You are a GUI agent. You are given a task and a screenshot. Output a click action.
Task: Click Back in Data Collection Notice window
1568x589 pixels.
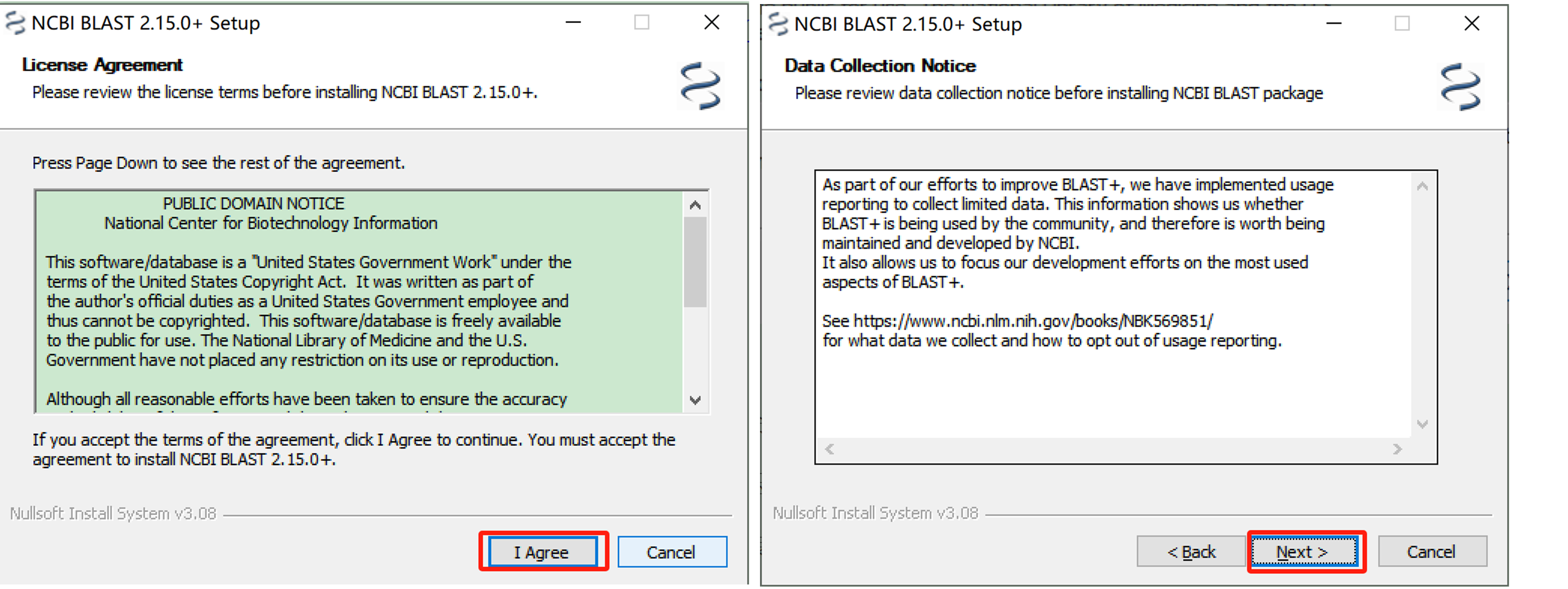tap(1191, 551)
